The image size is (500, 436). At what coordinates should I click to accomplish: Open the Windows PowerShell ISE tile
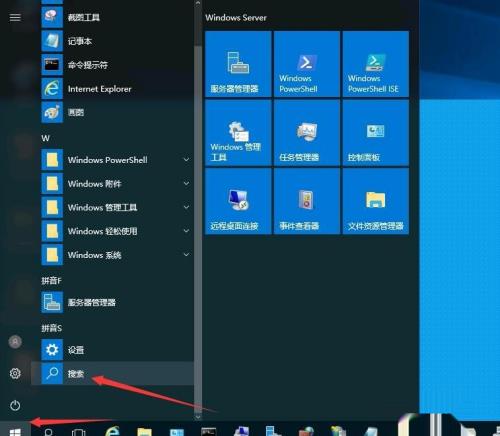pos(376,64)
